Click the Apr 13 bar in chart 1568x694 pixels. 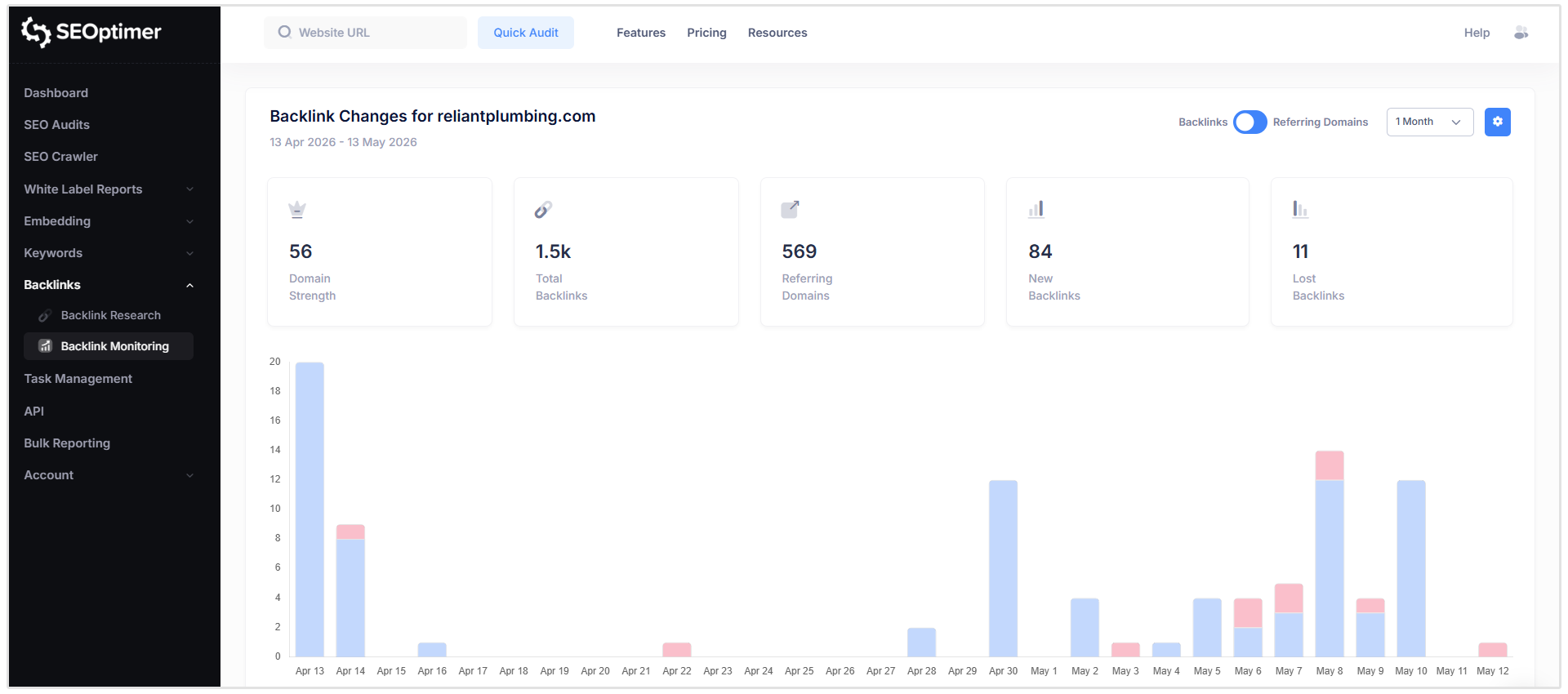[x=310, y=509]
